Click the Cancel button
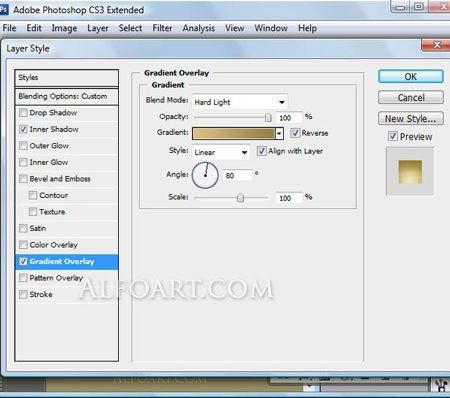Screen dimensions: 450x398 tap(411, 98)
